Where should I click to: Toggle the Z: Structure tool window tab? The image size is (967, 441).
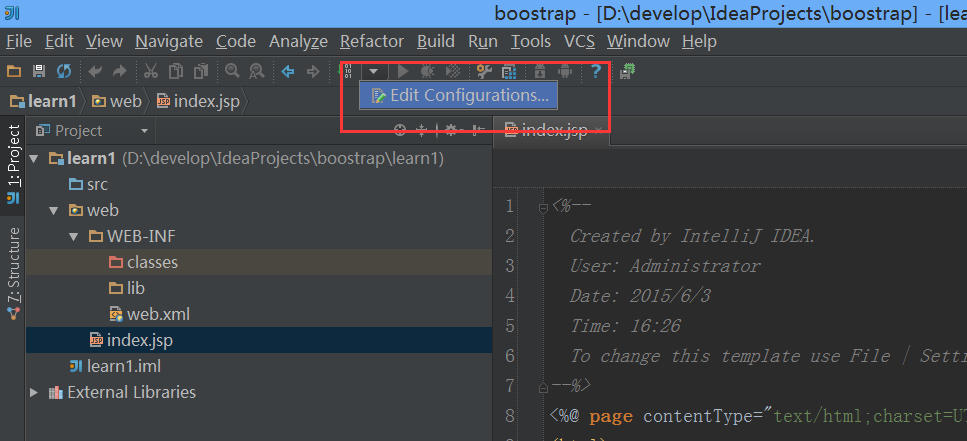coord(13,273)
